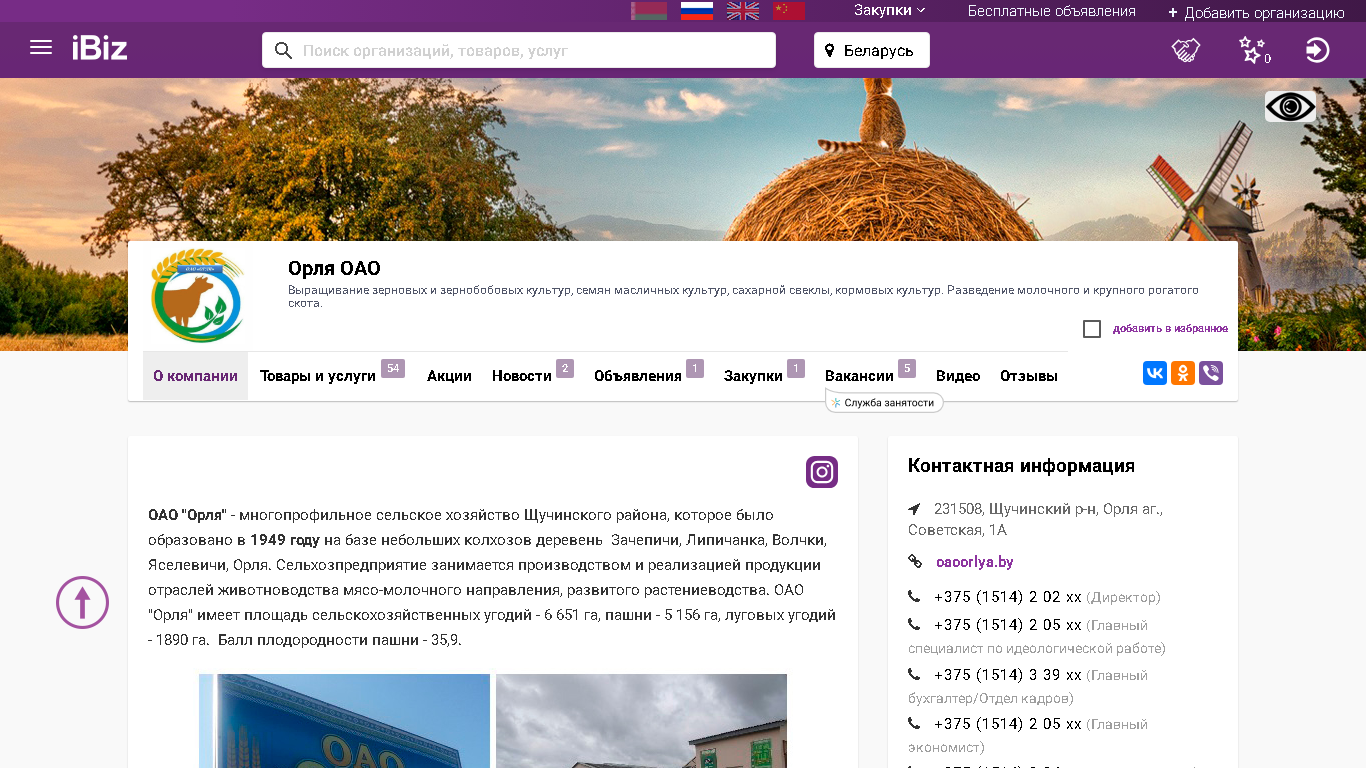The width and height of the screenshot is (1366, 768).
Task: Click the Orlya company logo
Action: tap(197, 296)
